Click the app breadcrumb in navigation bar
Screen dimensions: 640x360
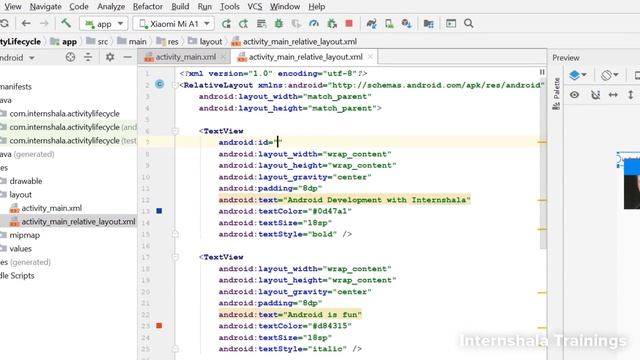pos(64,42)
